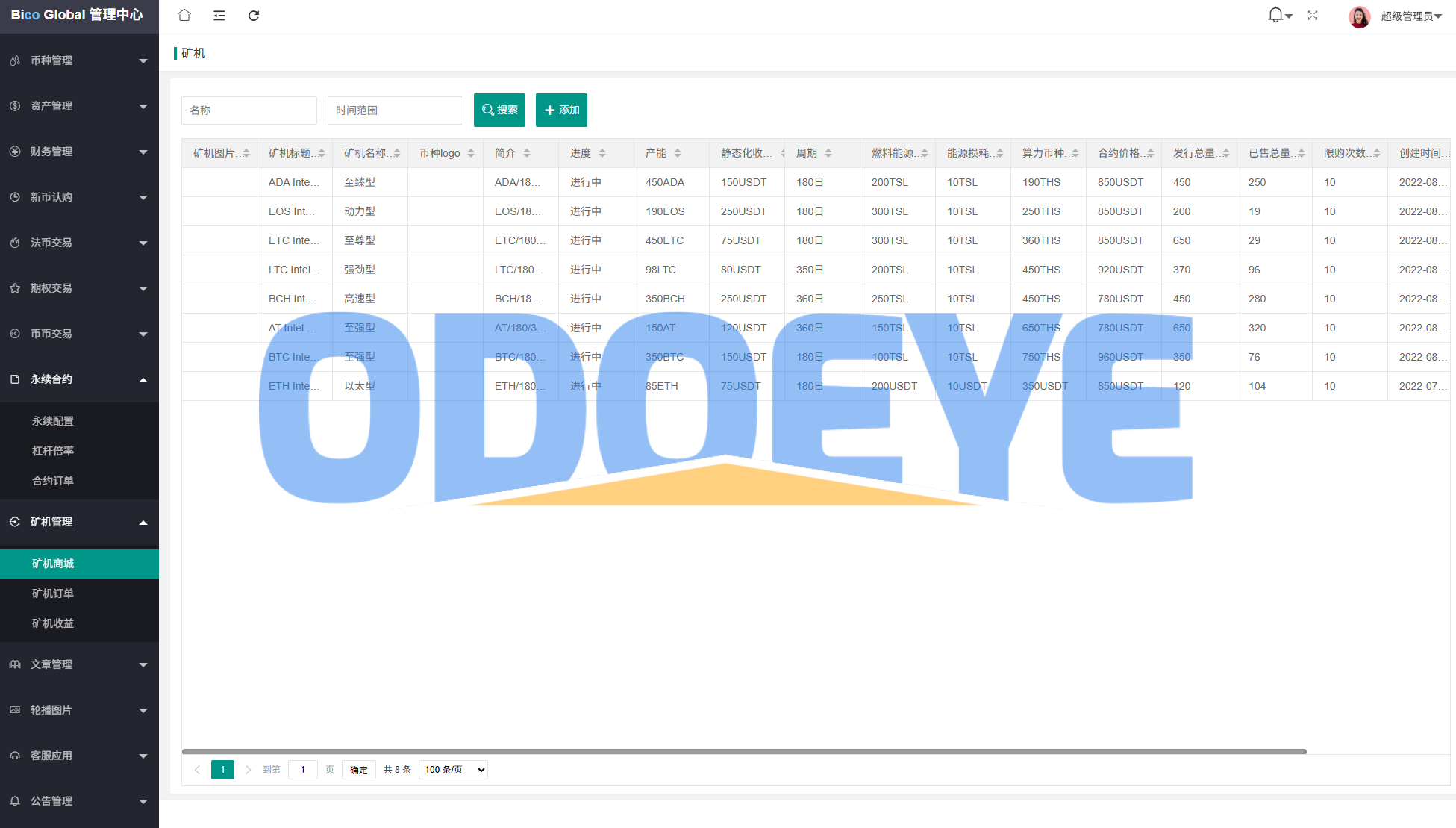Sort by 周期 column arrows
Viewport: 1456px width, 828px height.
point(828,153)
